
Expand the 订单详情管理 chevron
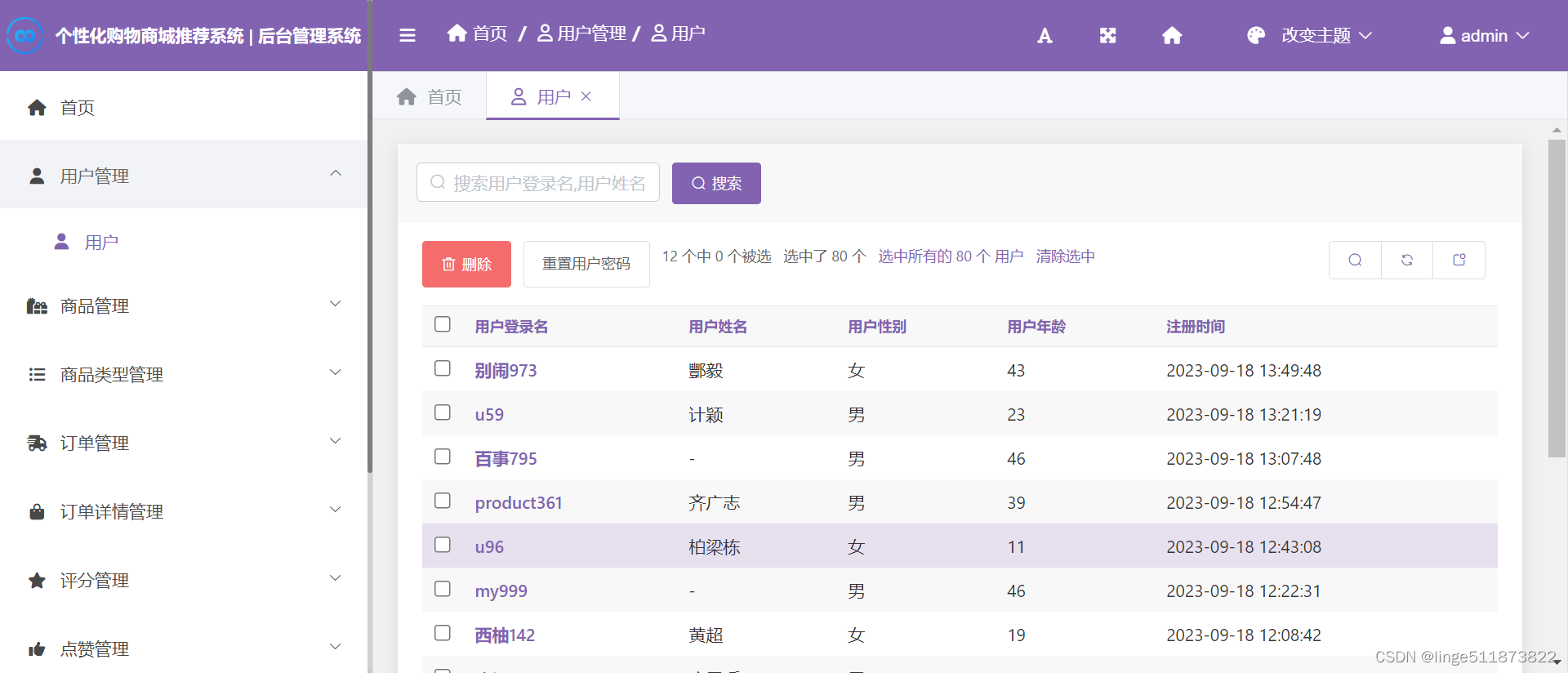[x=335, y=510]
